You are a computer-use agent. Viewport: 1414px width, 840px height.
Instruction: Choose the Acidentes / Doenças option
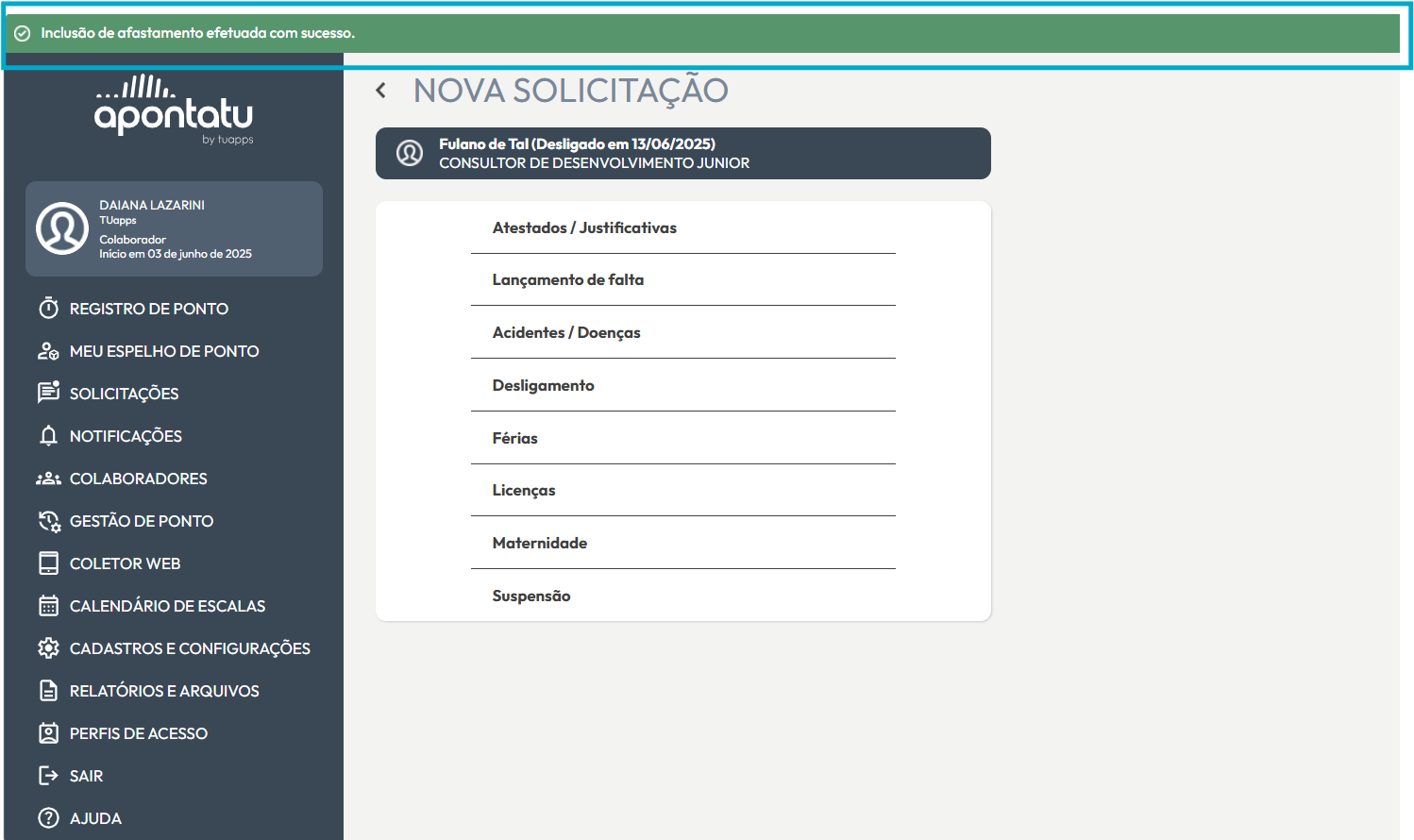pos(683,332)
